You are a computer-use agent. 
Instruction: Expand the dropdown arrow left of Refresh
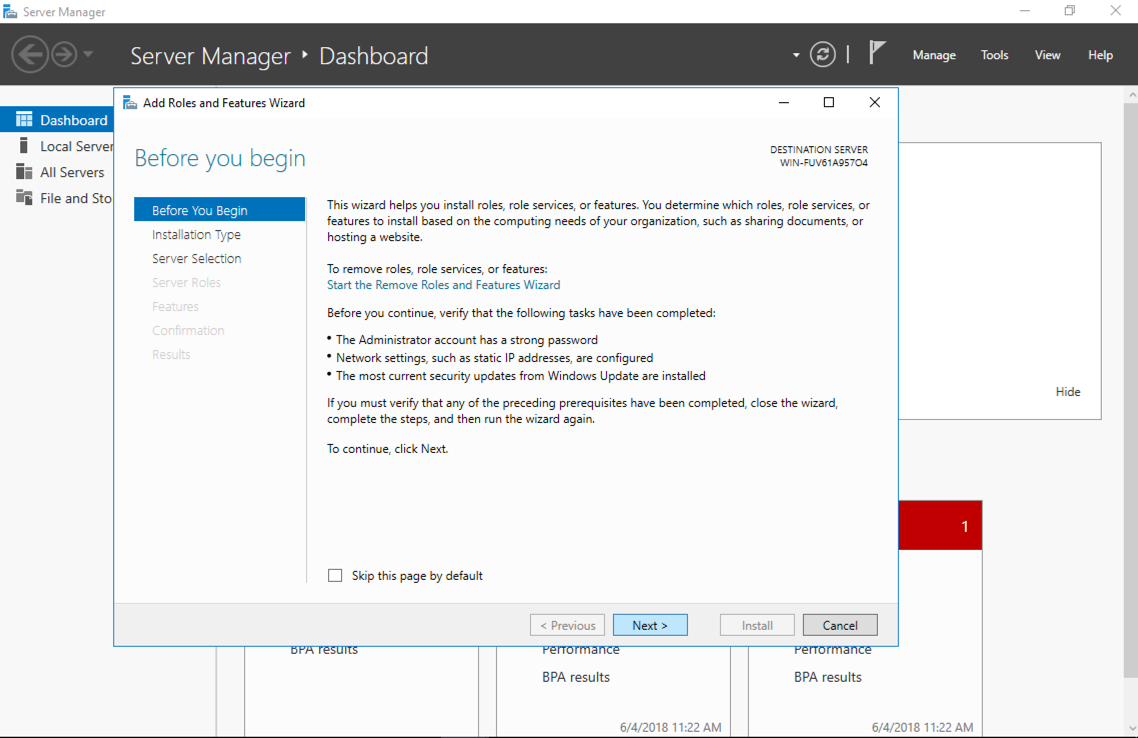pos(796,55)
